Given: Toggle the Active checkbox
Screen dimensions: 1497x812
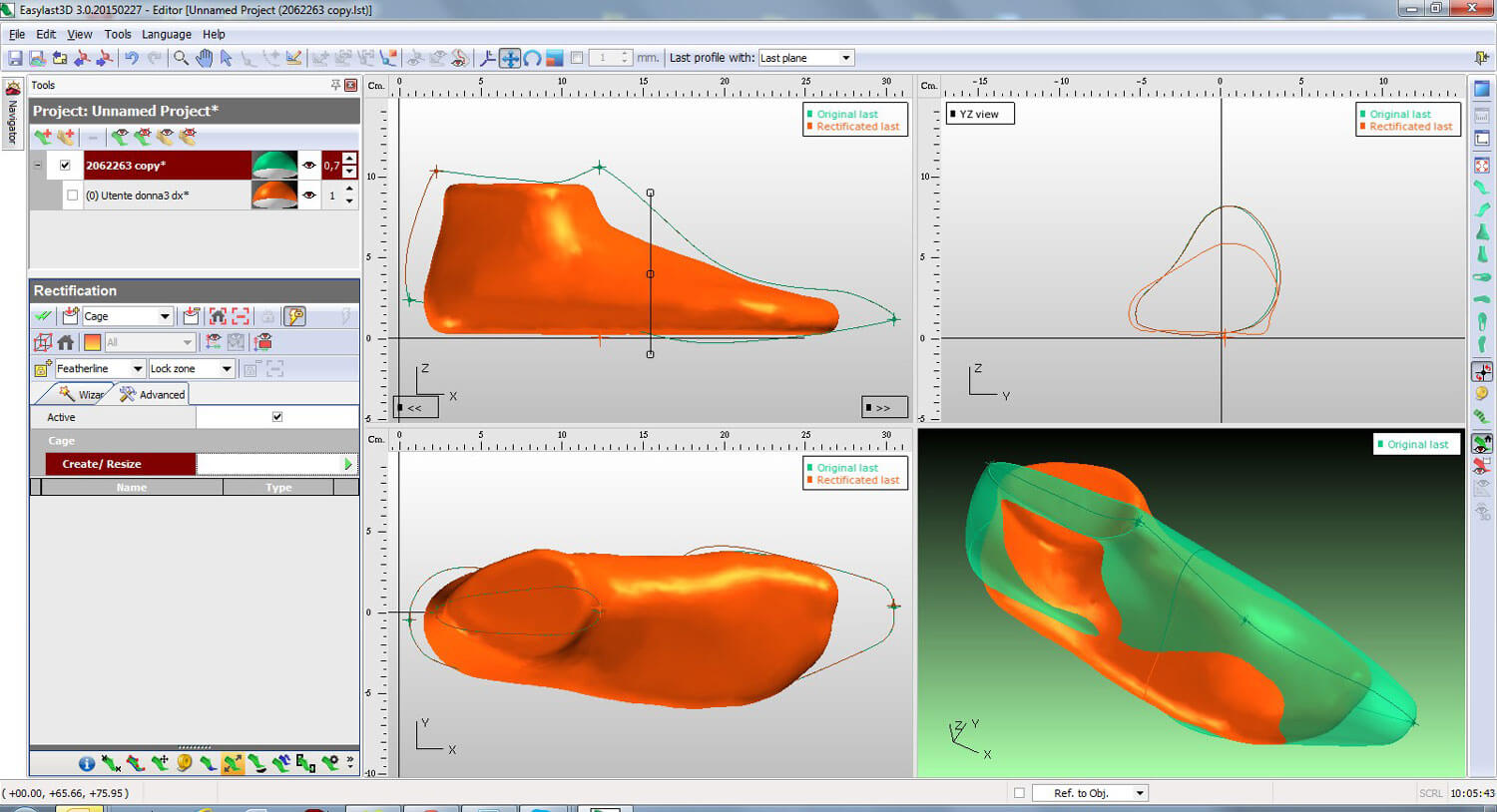Looking at the screenshot, I should [277, 417].
